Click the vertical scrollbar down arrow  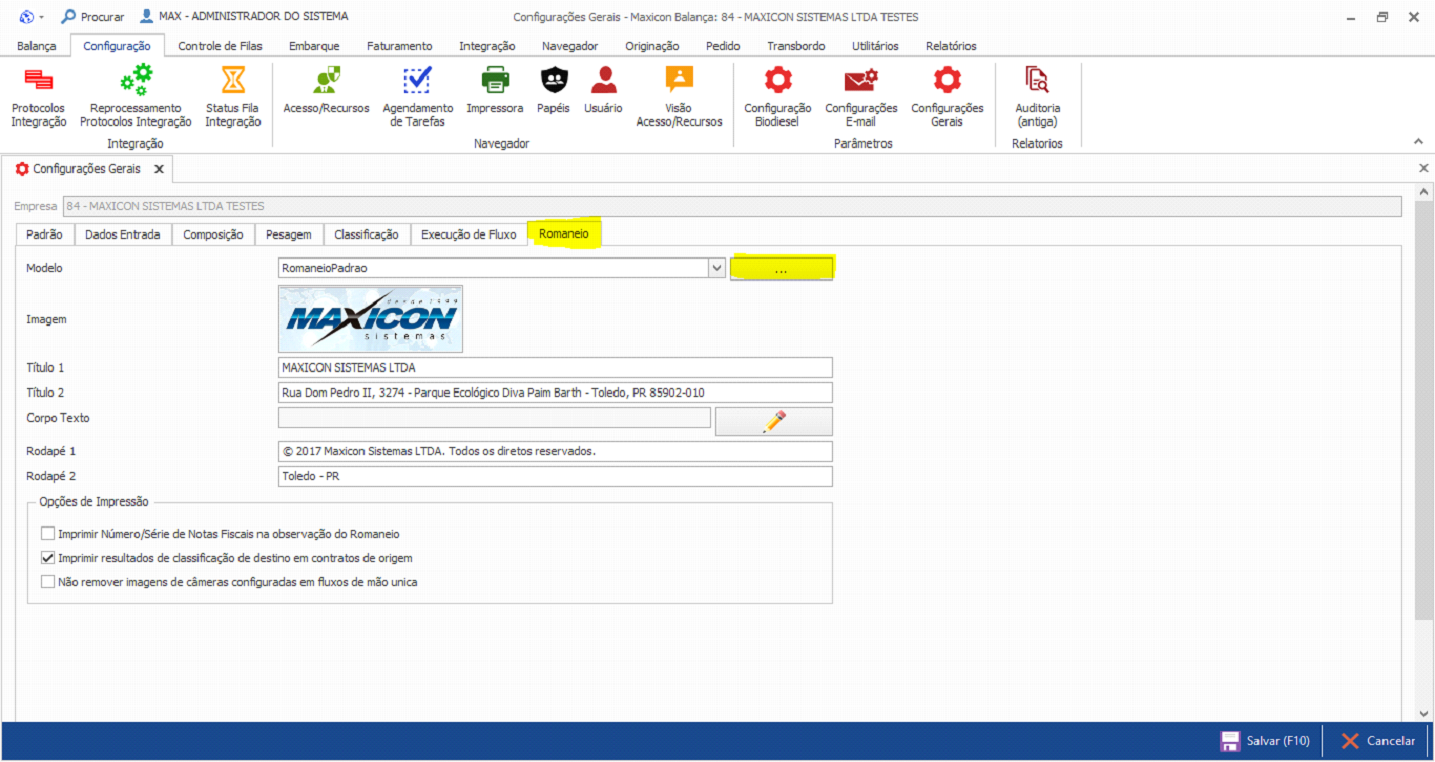pyautogui.click(x=1424, y=713)
